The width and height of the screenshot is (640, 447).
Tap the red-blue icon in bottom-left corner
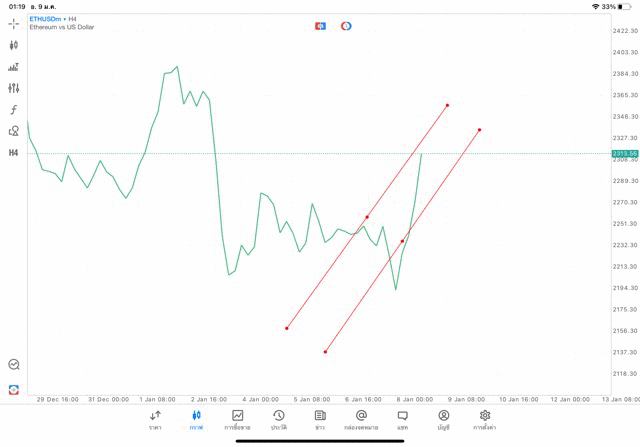[14, 389]
